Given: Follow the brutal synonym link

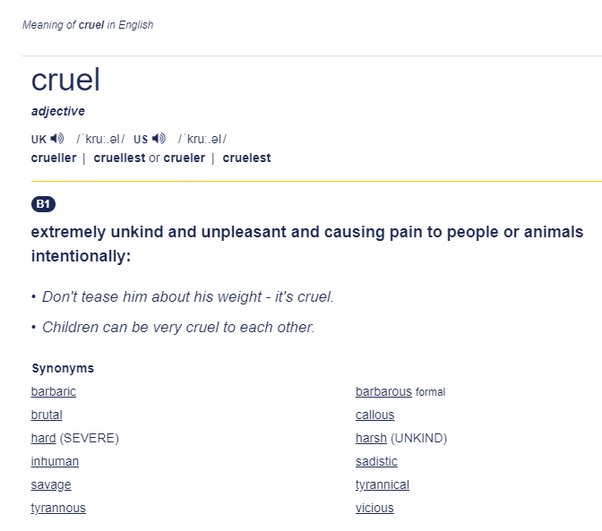Looking at the screenshot, I should (x=46, y=415).
